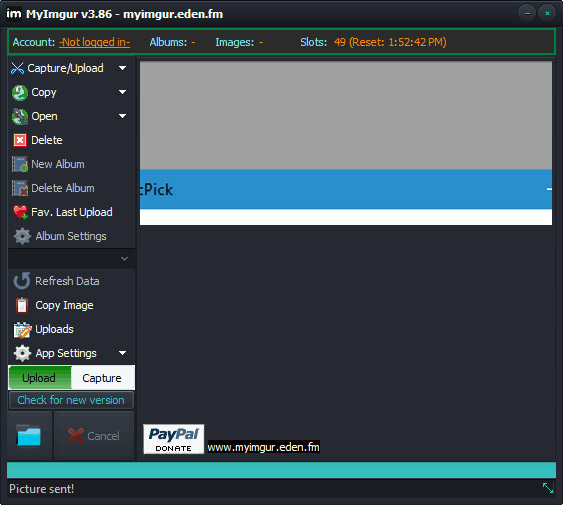Click the Refresh Data label

67,281
